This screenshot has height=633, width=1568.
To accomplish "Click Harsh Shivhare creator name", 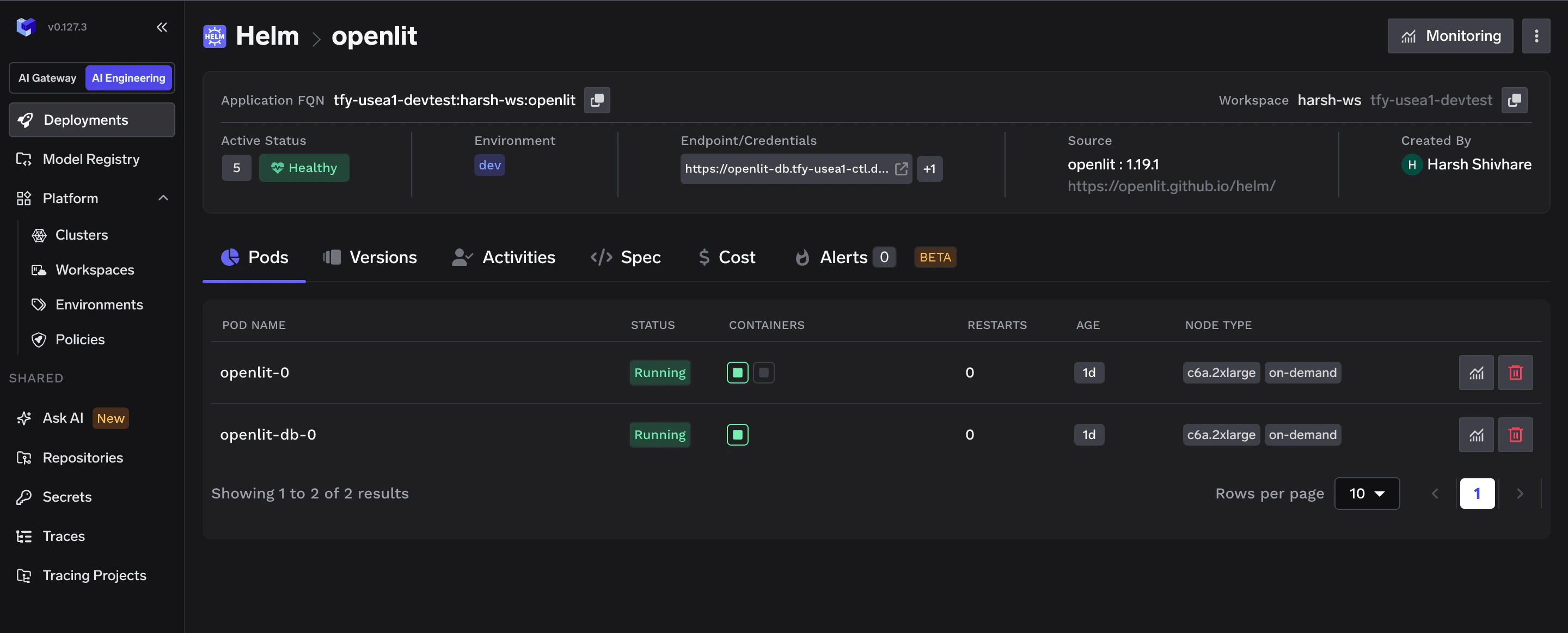I will pos(1479,165).
